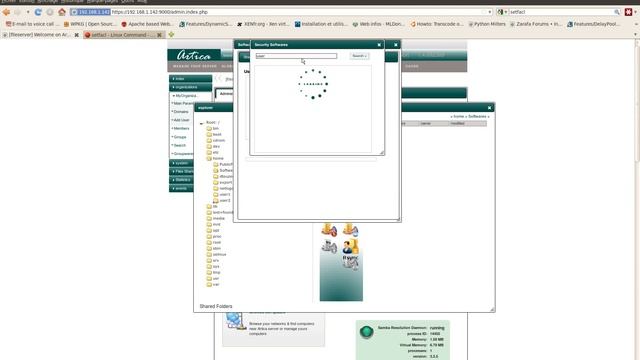The image size is (640, 360).
Task: Select the user2 folder under home
Action: point(222,201)
